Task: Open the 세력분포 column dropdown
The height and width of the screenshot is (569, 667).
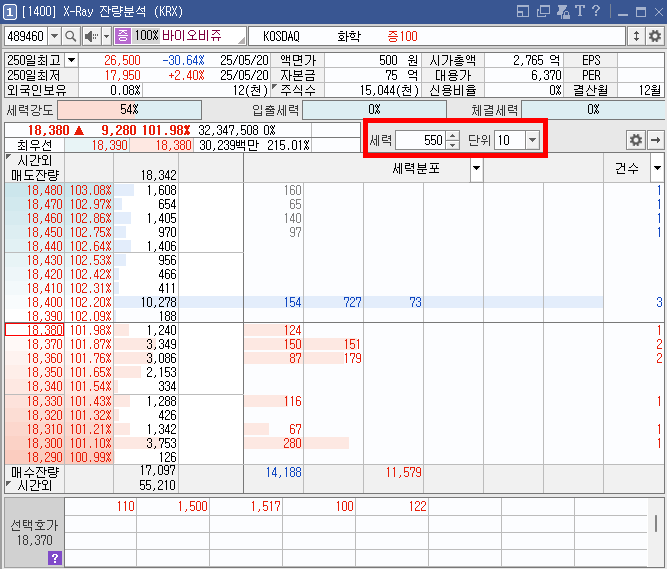Action: 476,168
